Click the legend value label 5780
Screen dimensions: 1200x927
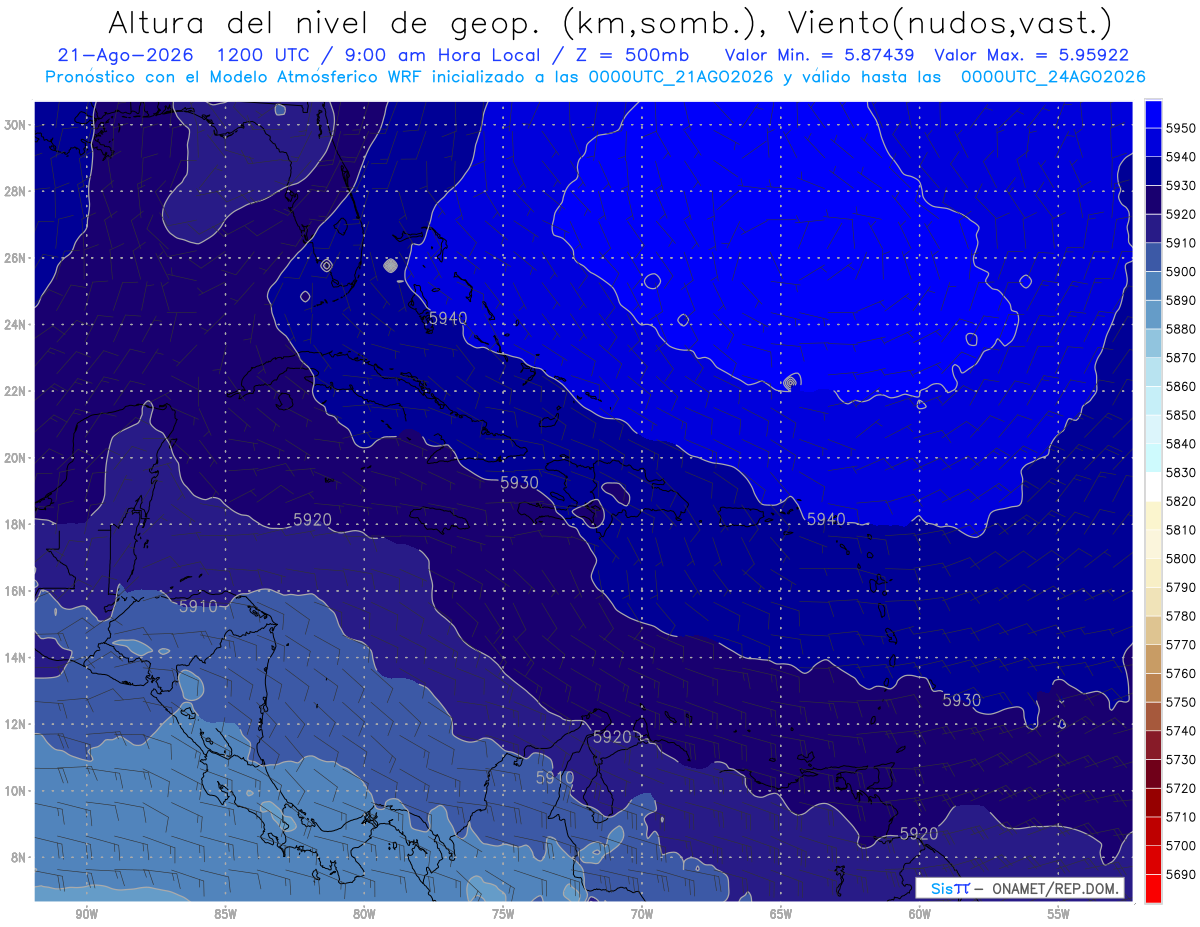1180,616
